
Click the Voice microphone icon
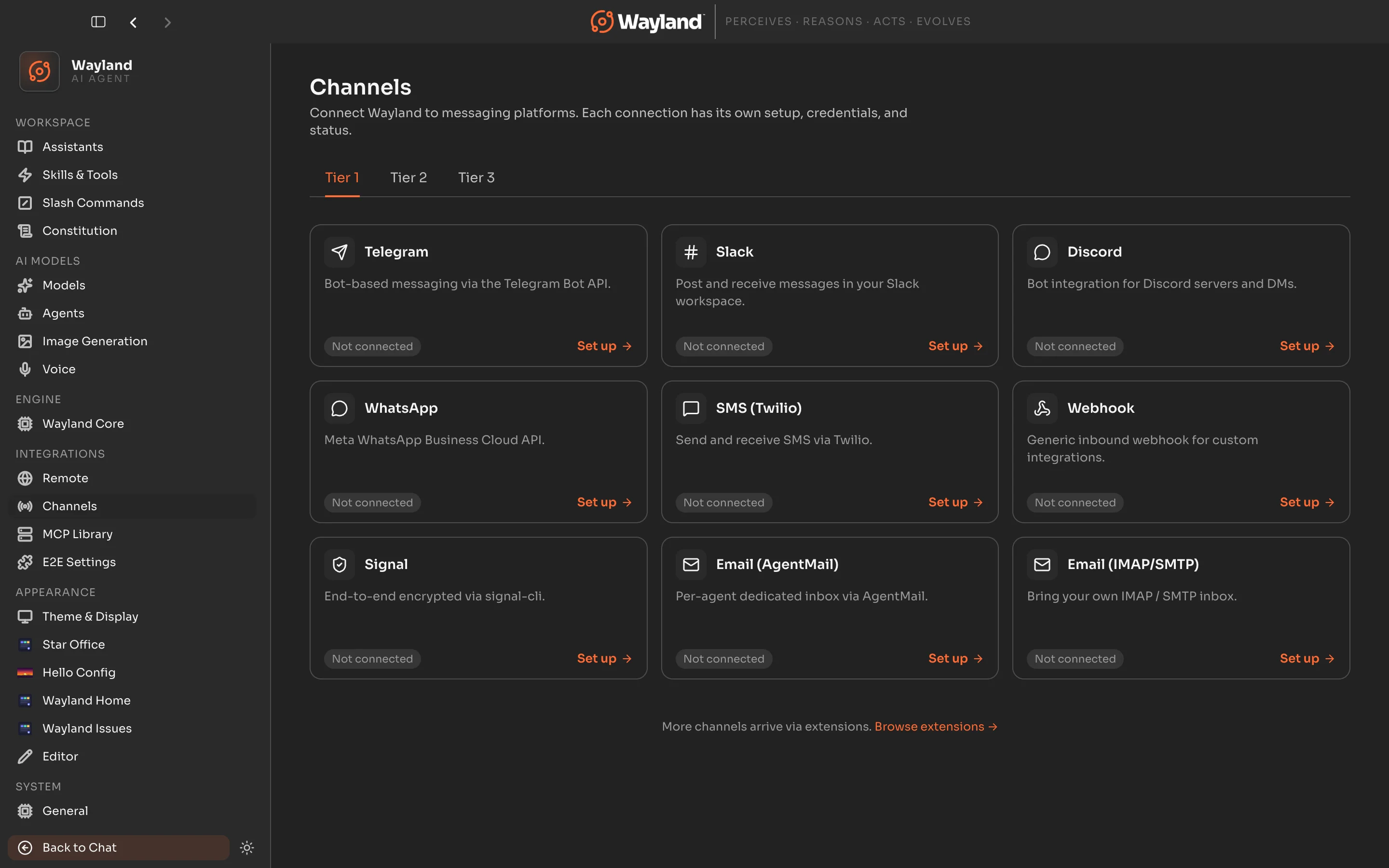[25, 369]
